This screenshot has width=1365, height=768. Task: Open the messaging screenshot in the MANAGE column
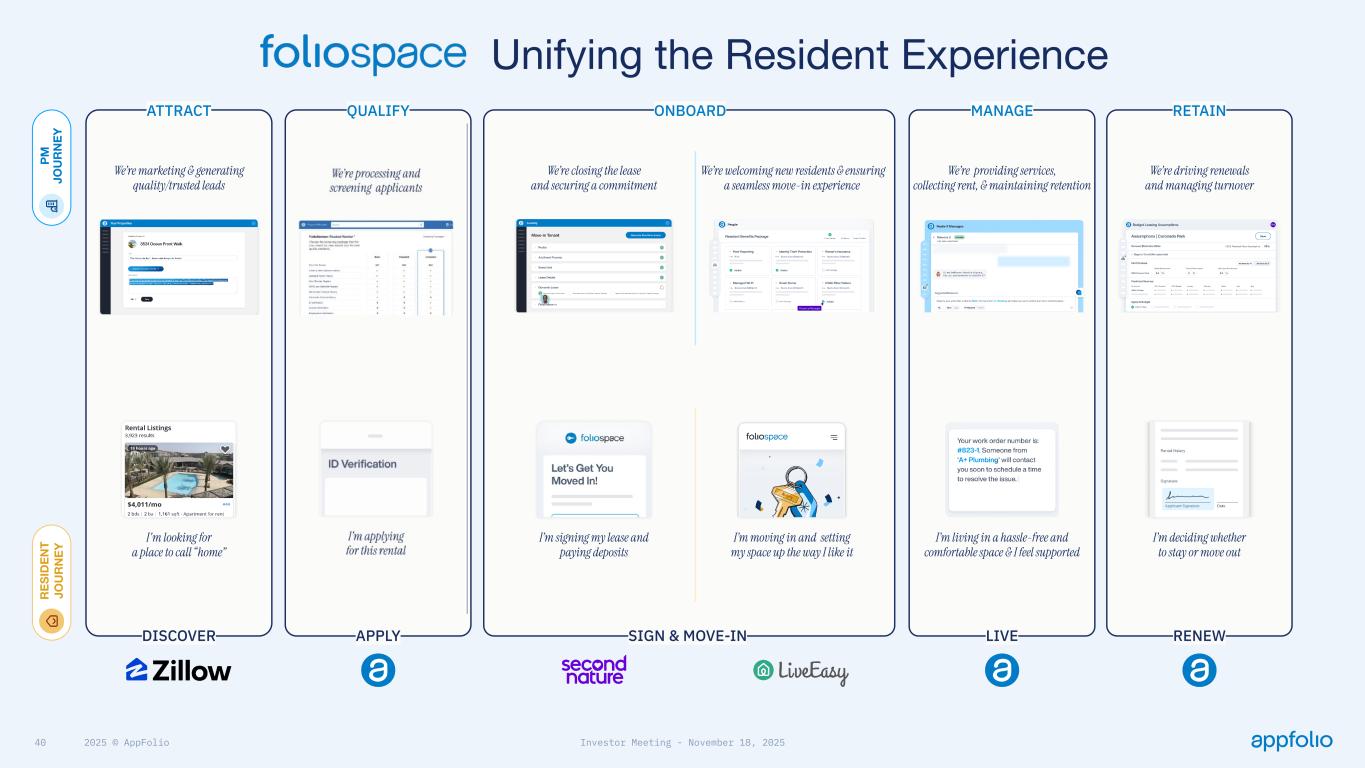[x=1003, y=266]
